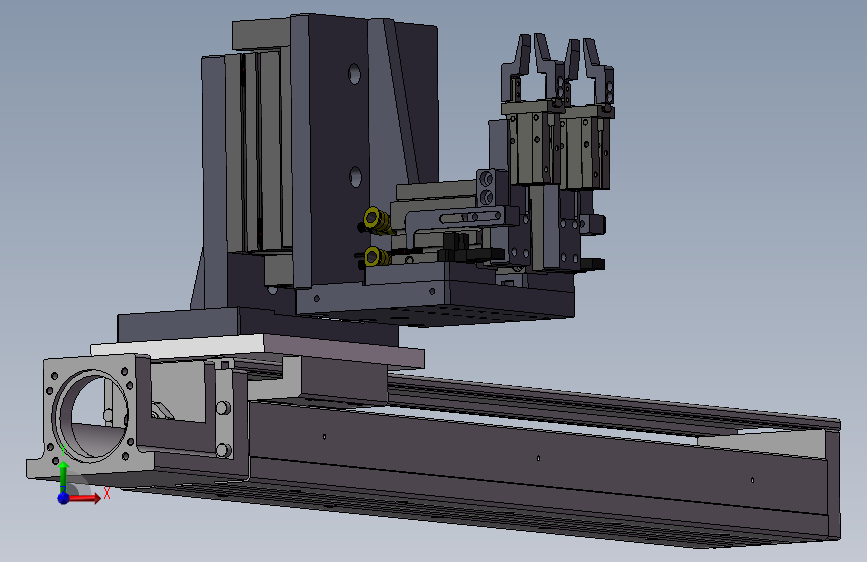The width and height of the screenshot is (867, 562).
Task: Click the red X axis arrow of the triad
Action: 87,498
